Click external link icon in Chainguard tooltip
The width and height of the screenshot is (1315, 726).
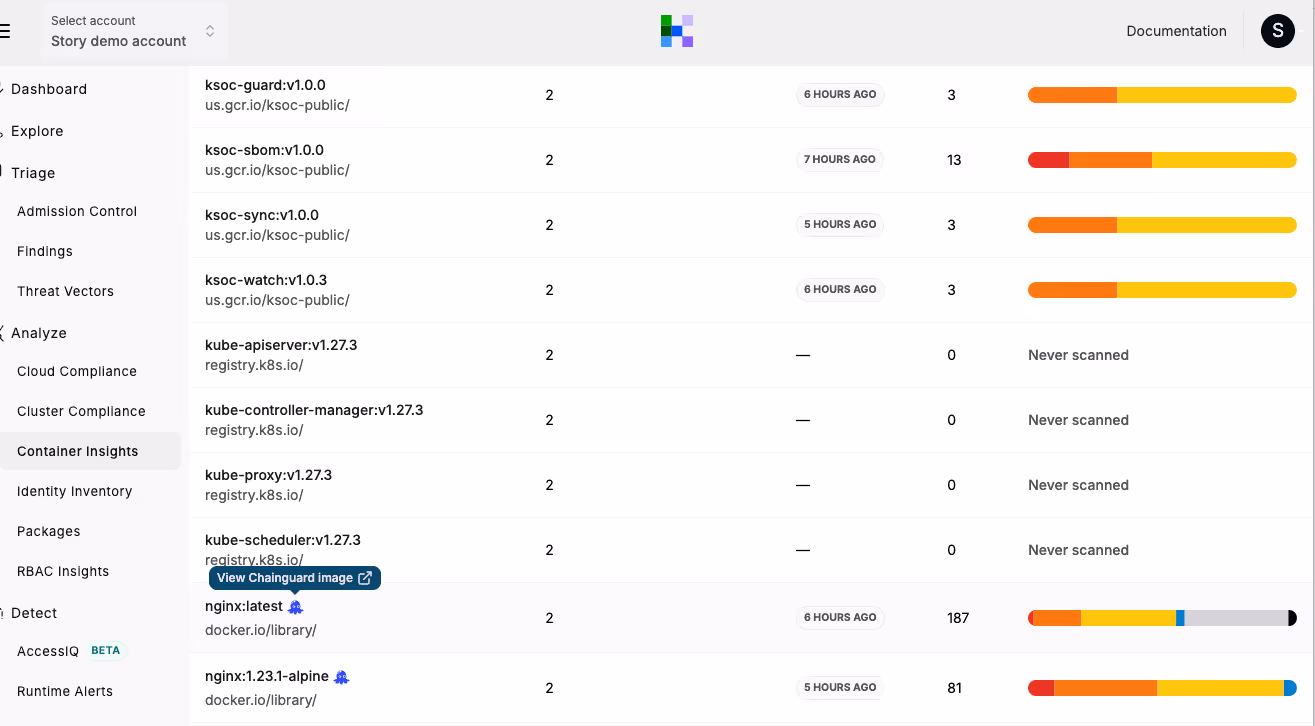(365, 578)
